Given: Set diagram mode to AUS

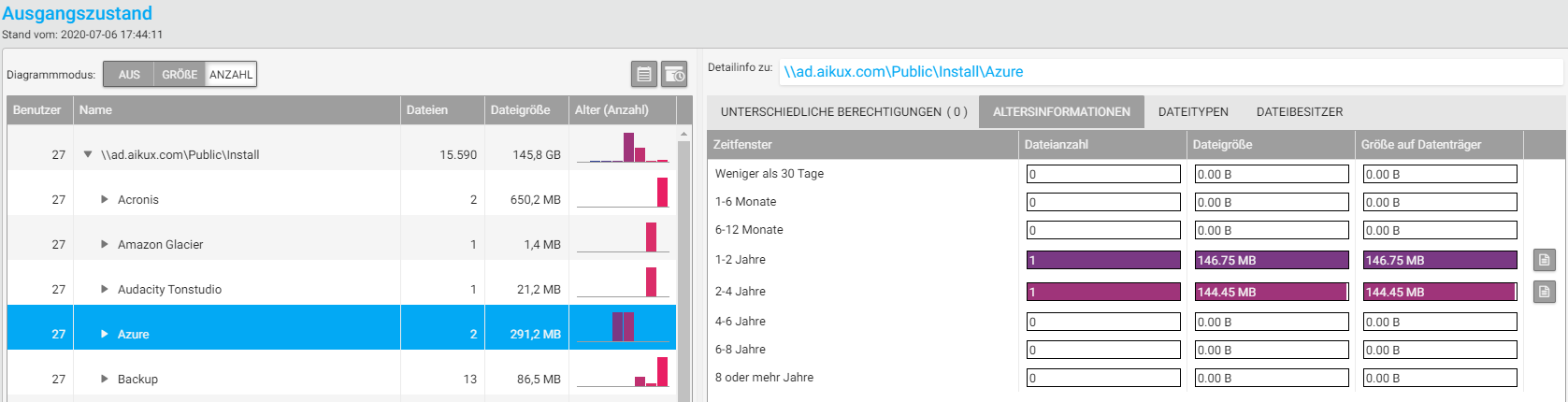Looking at the screenshot, I should (x=129, y=75).
